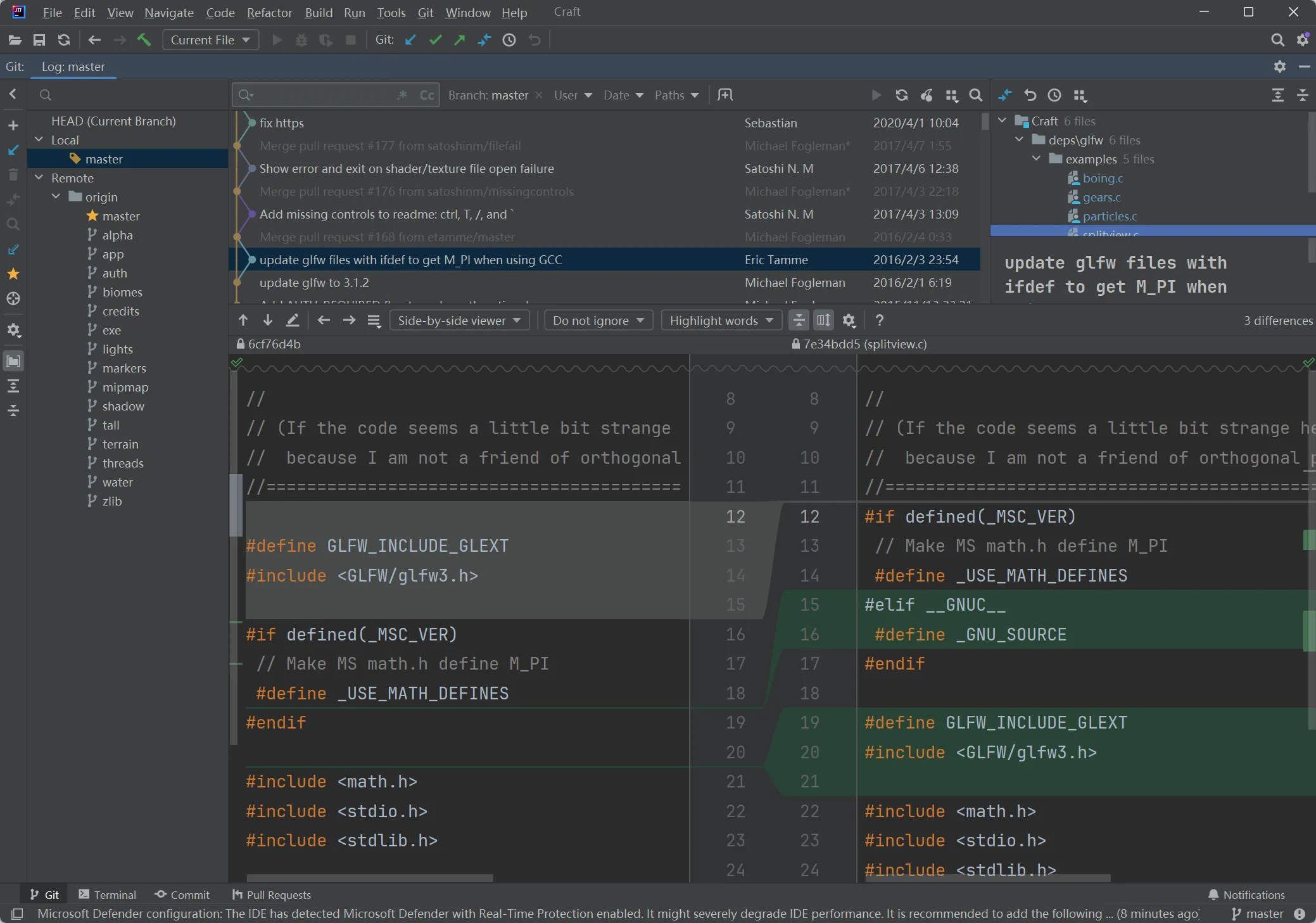Click master branch widget in status bar
Screen dimensions: 1316x923
click(1257, 913)
